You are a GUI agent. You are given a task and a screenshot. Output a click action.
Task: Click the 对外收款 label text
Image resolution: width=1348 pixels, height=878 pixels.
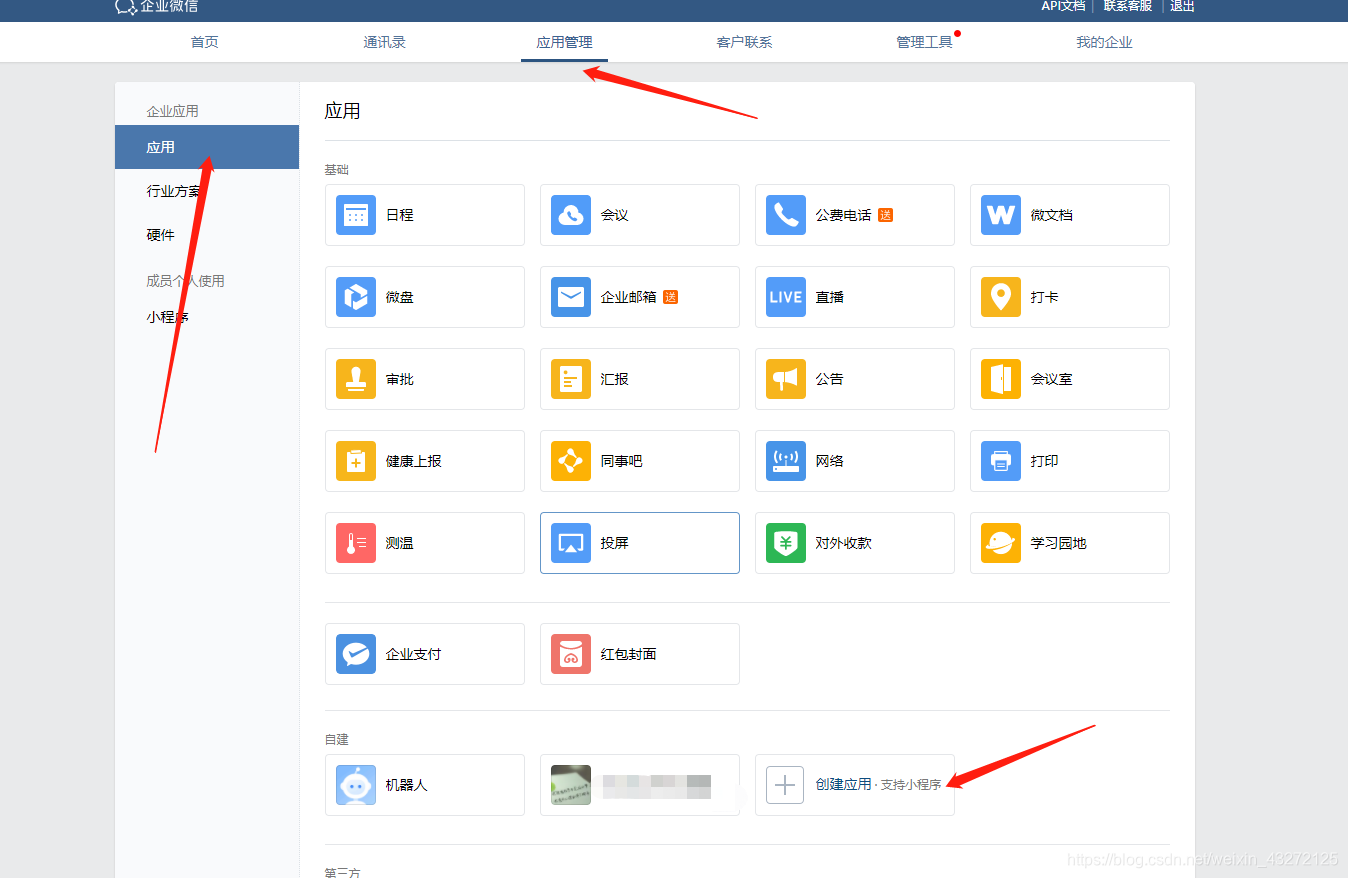844,543
